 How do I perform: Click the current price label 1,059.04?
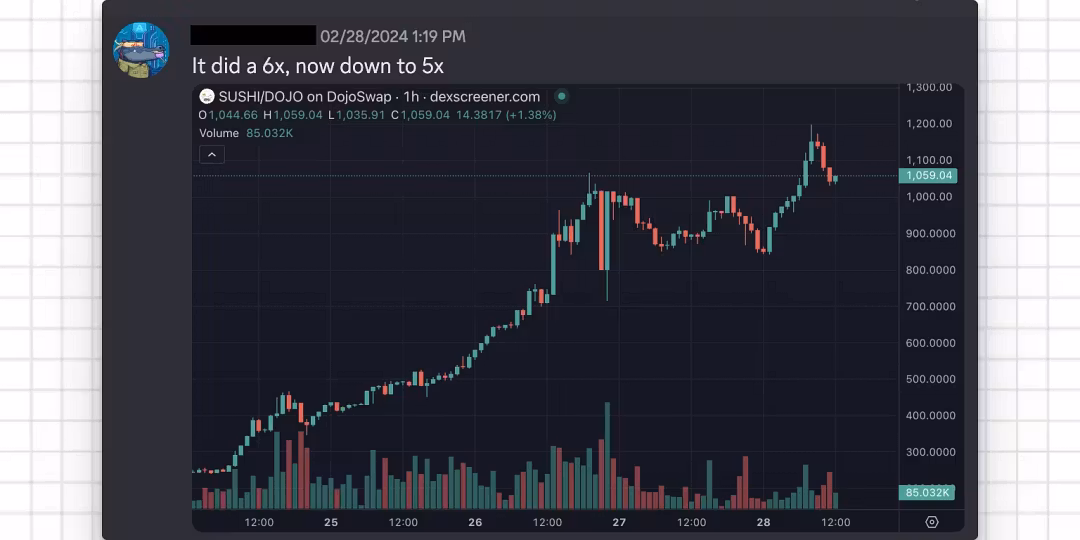pyautogui.click(x=929, y=176)
